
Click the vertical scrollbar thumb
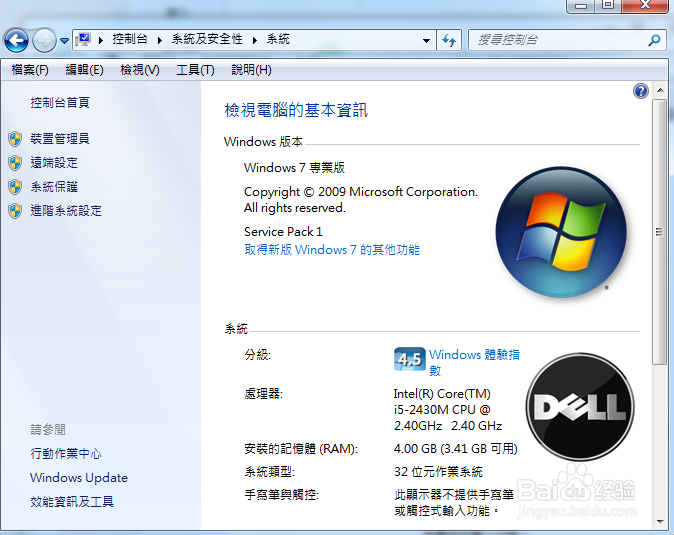click(x=659, y=232)
